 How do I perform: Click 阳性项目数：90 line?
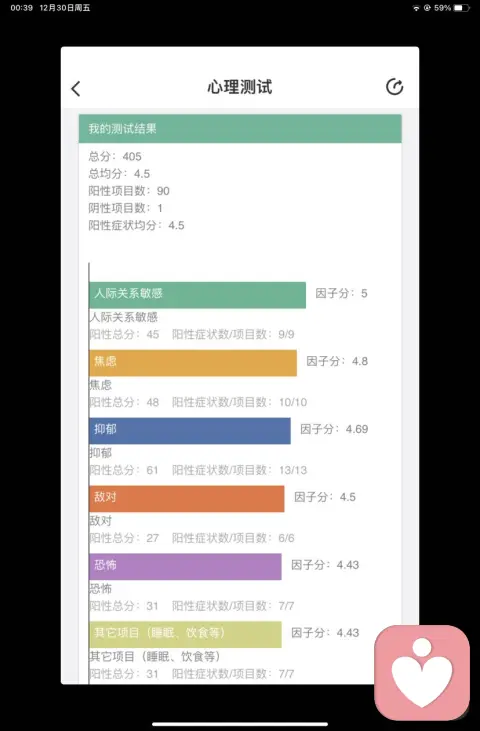coord(129,191)
